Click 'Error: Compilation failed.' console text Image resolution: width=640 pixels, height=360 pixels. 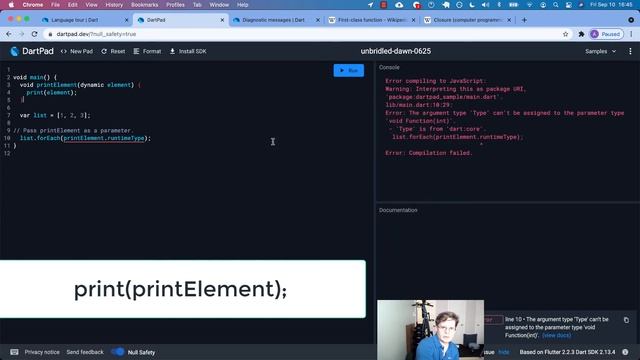coord(429,153)
